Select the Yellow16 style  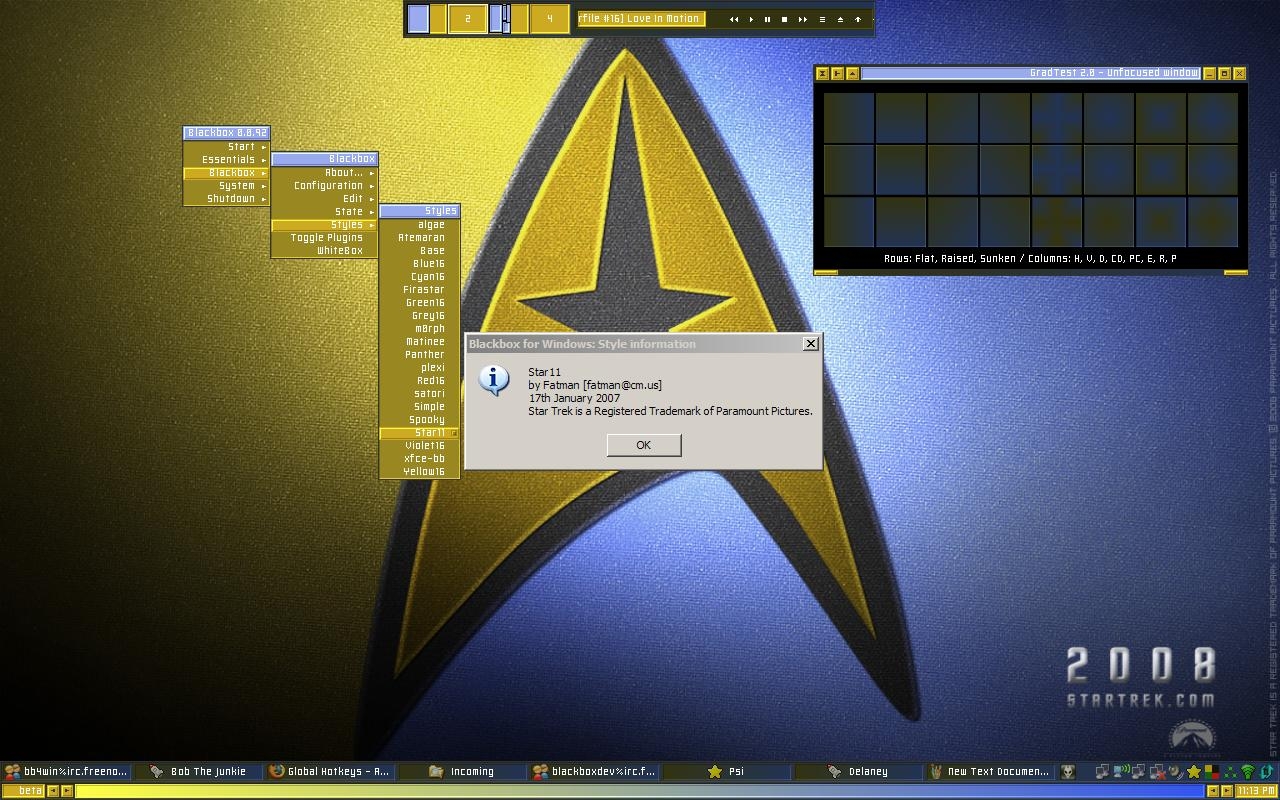pyautogui.click(x=419, y=472)
